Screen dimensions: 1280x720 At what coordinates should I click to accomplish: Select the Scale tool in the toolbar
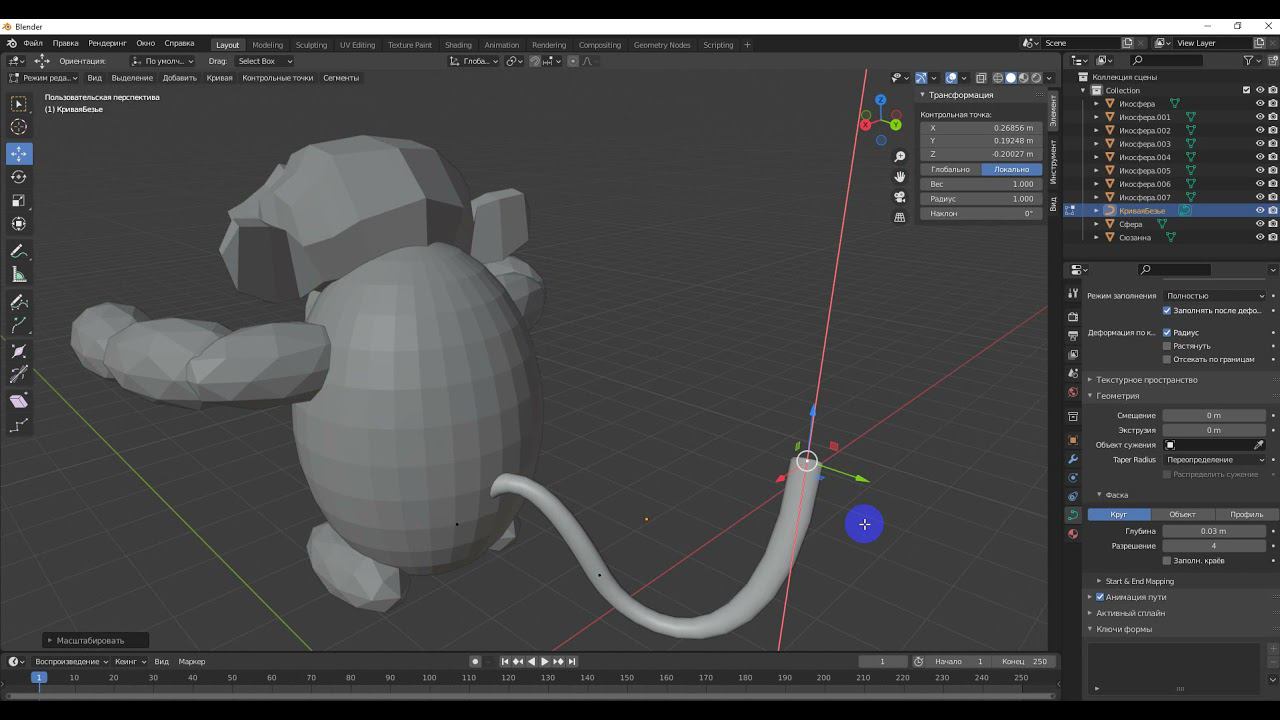[19, 200]
